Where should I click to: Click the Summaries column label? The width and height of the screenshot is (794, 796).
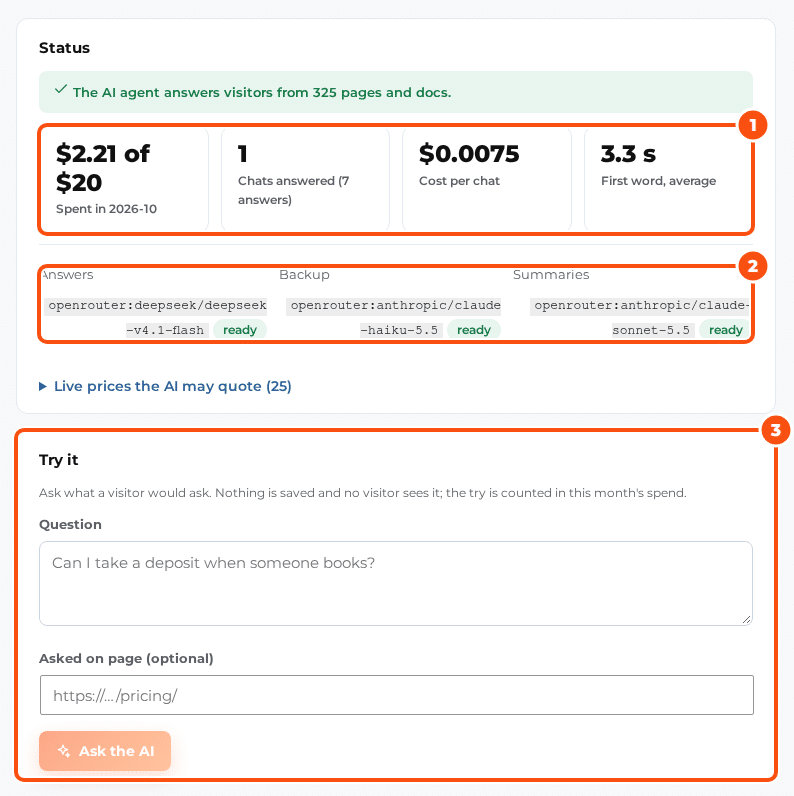click(551, 275)
